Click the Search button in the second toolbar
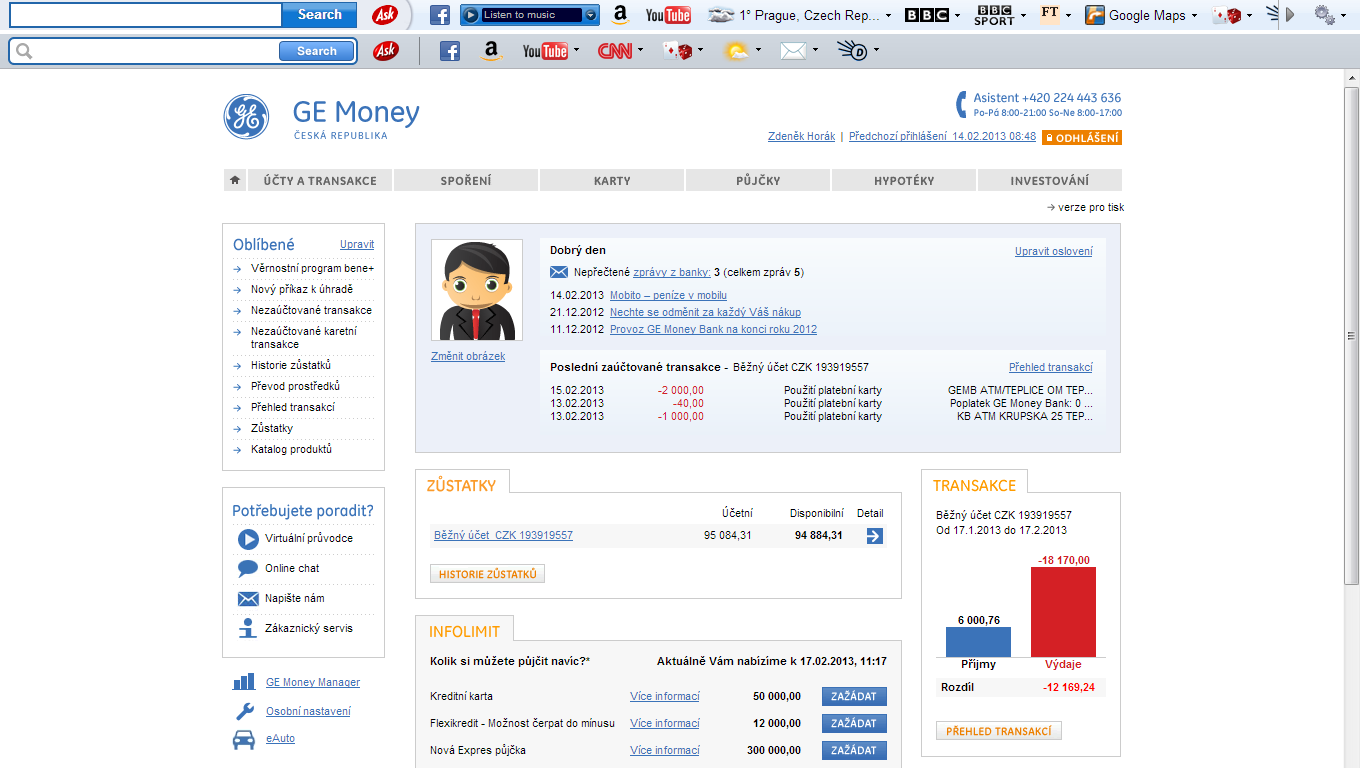1360x768 pixels. [x=317, y=51]
